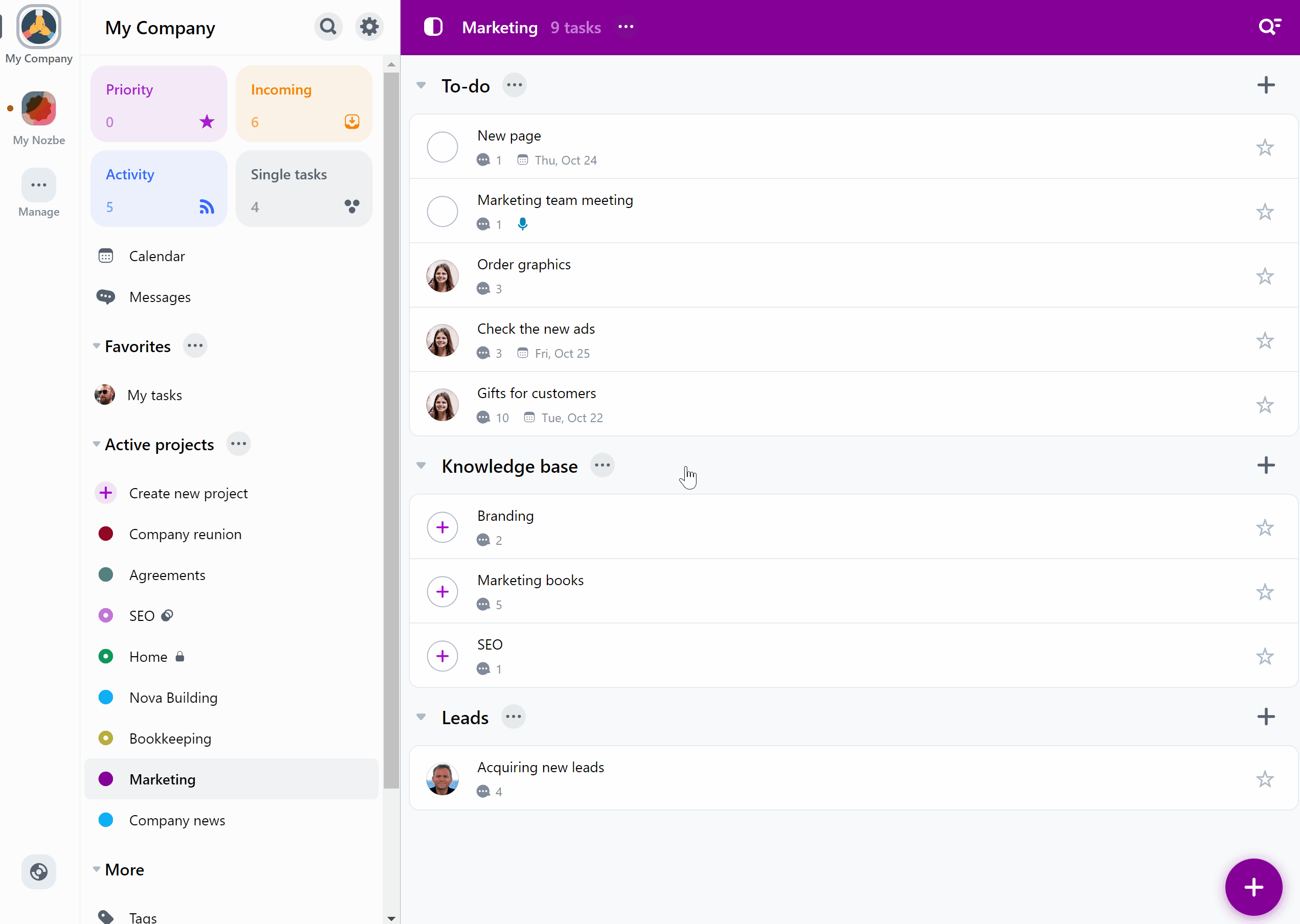Screen dimensions: 1300x924
Task: Toggle the Favorites section collapse
Action: (x=97, y=346)
